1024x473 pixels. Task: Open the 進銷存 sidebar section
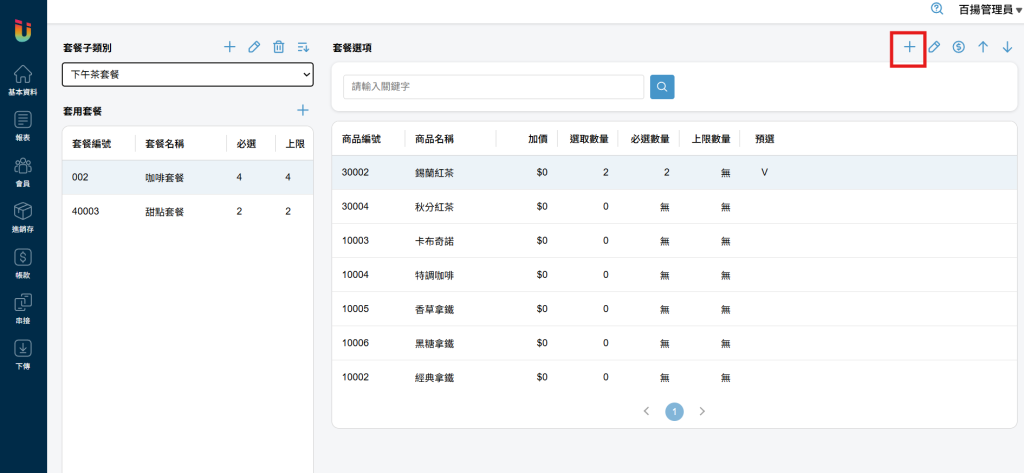coord(23,216)
